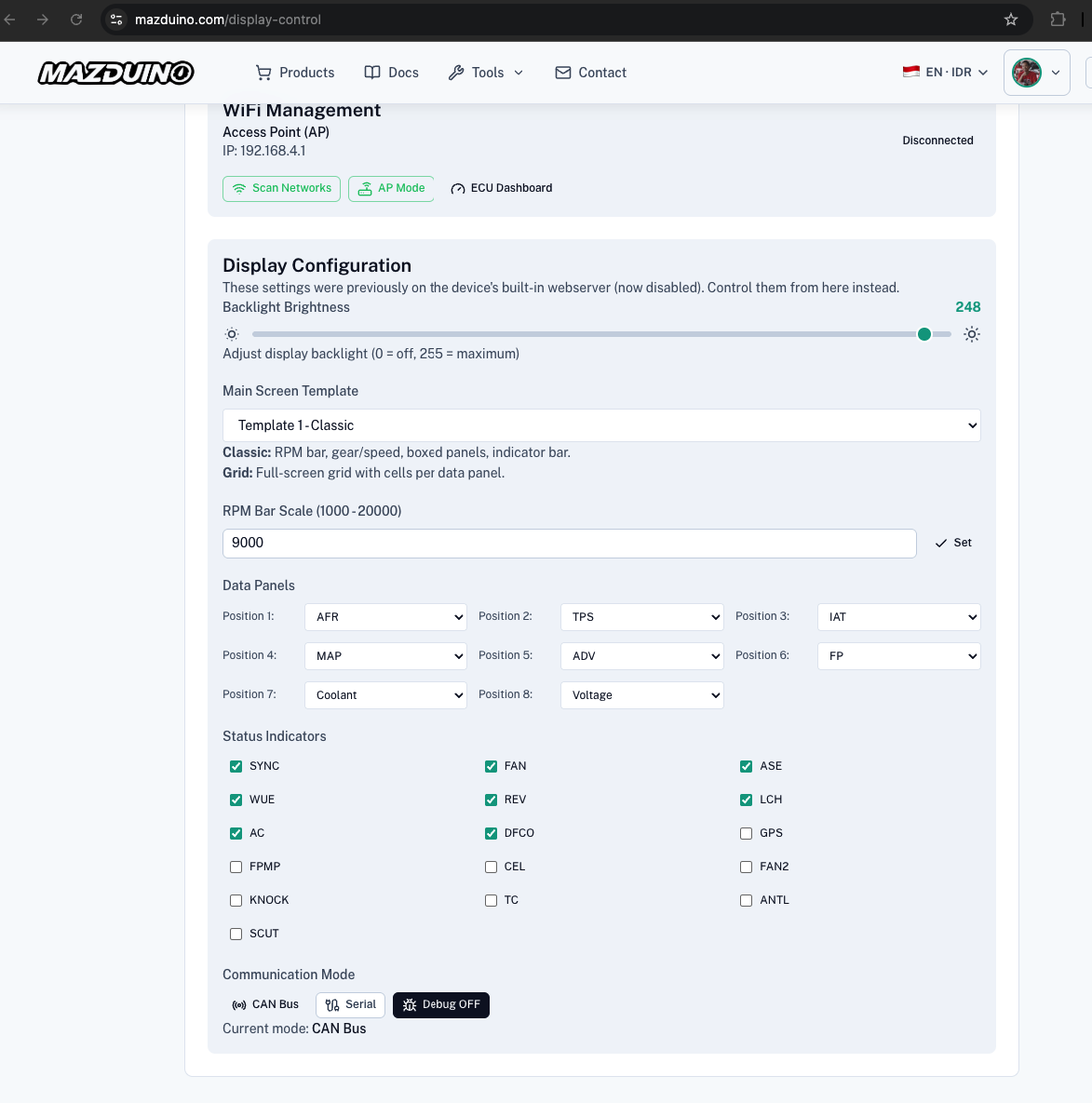Viewport: 1092px width, 1103px height.
Task: Click the Backlight Brightness slider handle
Action: [924, 334]
